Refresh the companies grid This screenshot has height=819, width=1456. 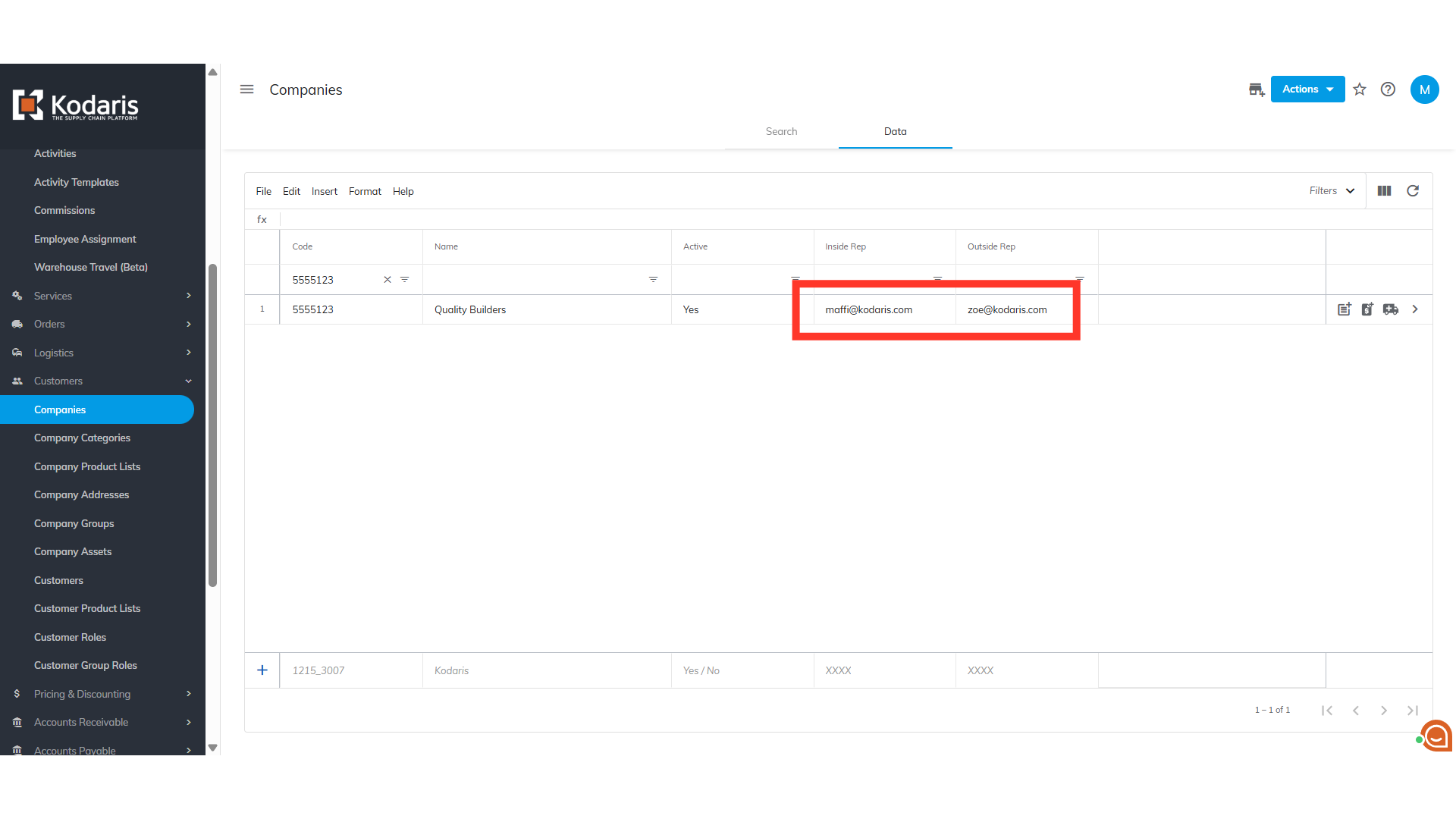coord(1413,191)
